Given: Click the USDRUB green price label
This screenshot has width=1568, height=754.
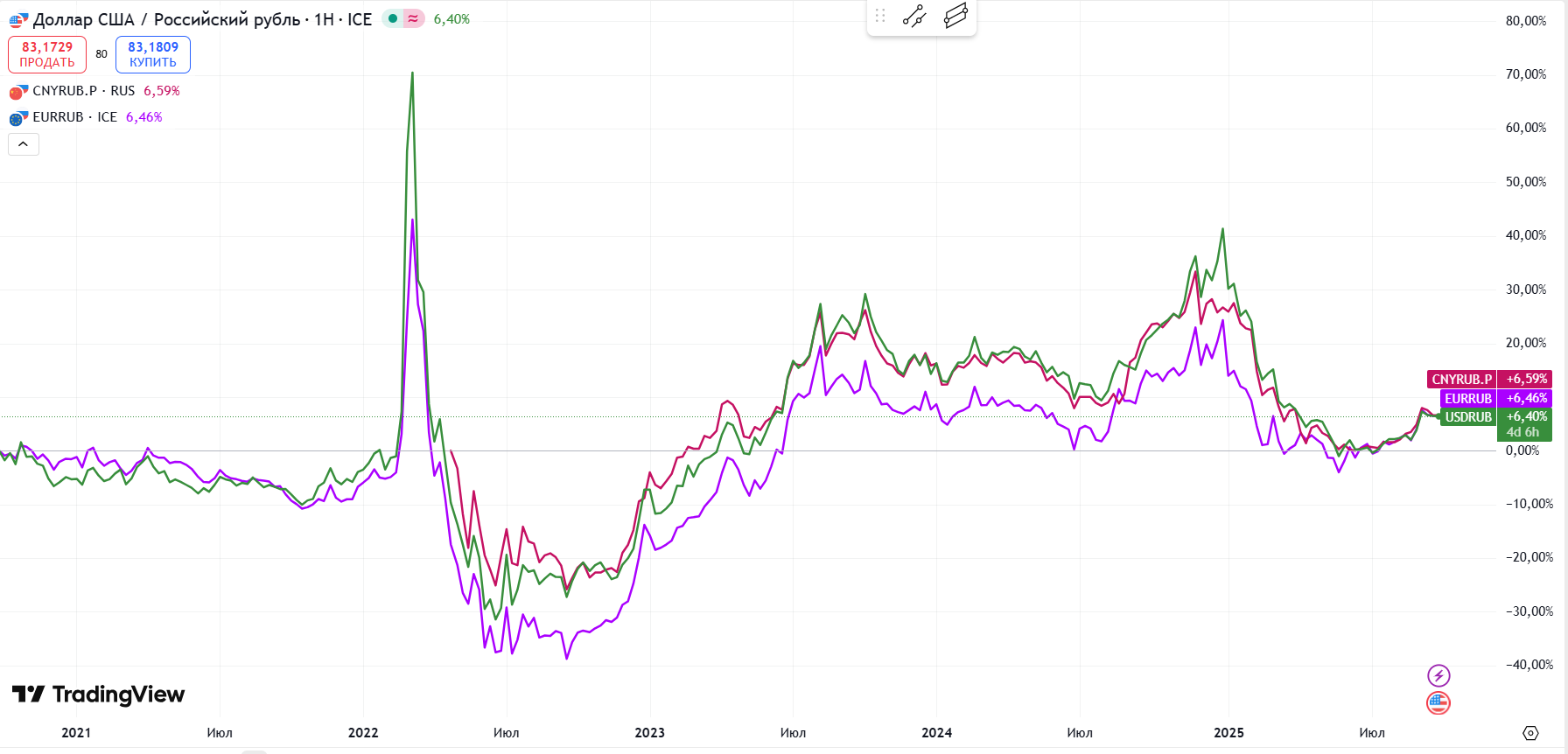Looking at the screenshot, I should tap(1468, 417).
